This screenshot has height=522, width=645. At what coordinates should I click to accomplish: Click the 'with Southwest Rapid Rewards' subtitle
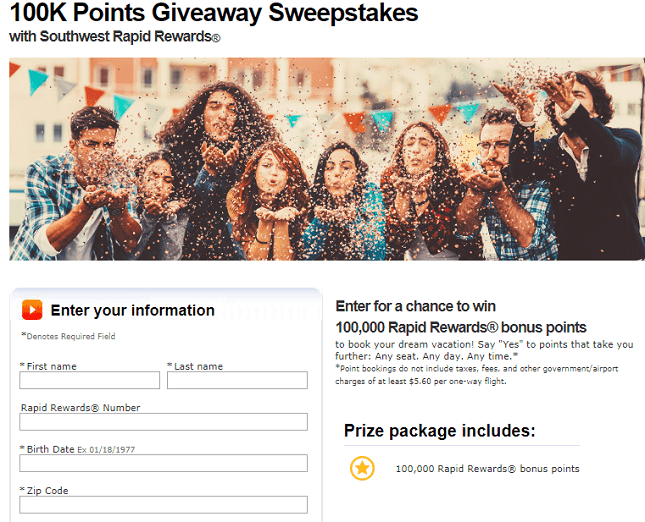tap(115, 37)
